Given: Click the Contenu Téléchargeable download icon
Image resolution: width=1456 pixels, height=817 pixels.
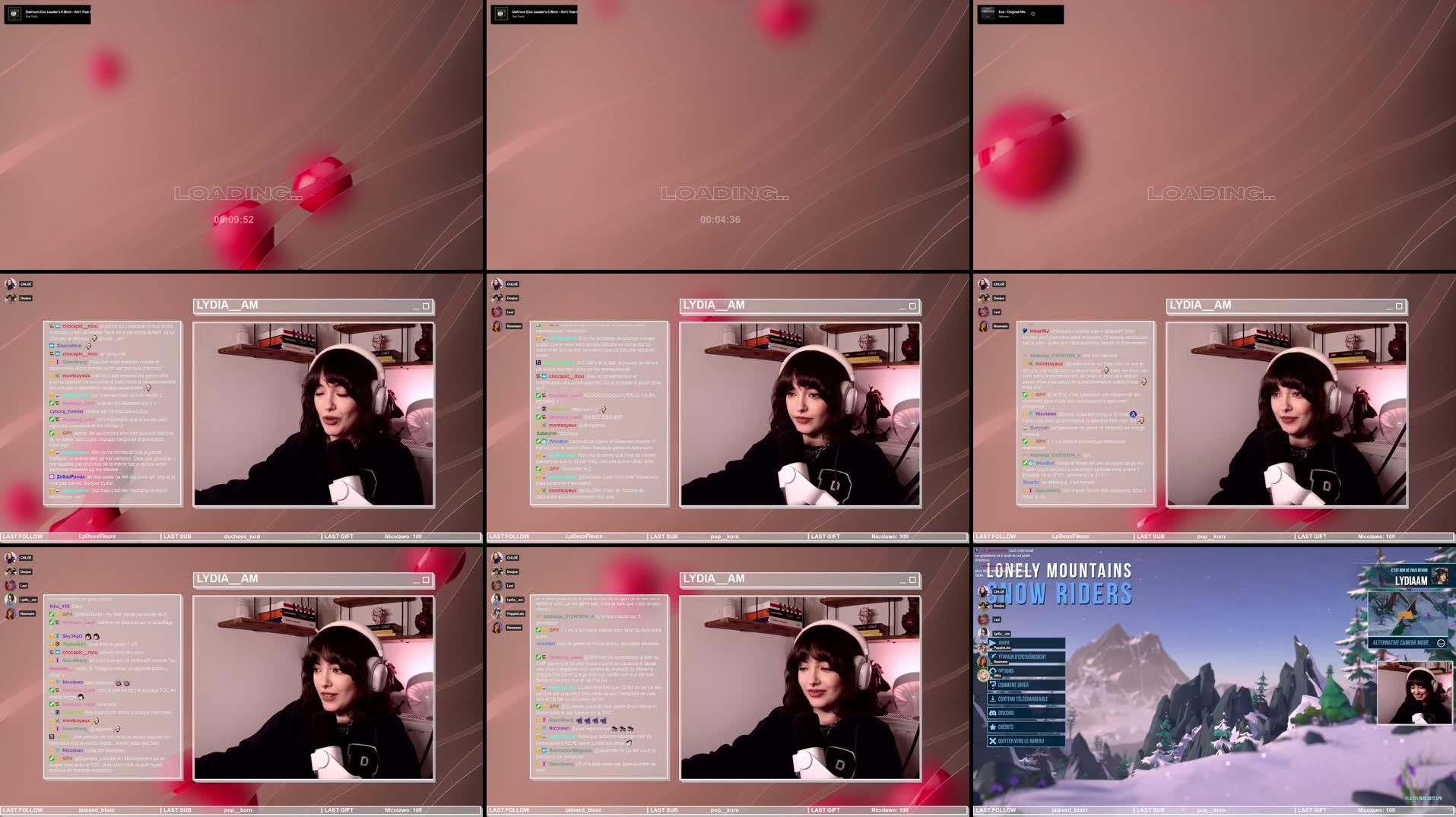Looking at the screenshot, I should coord(993,698).
